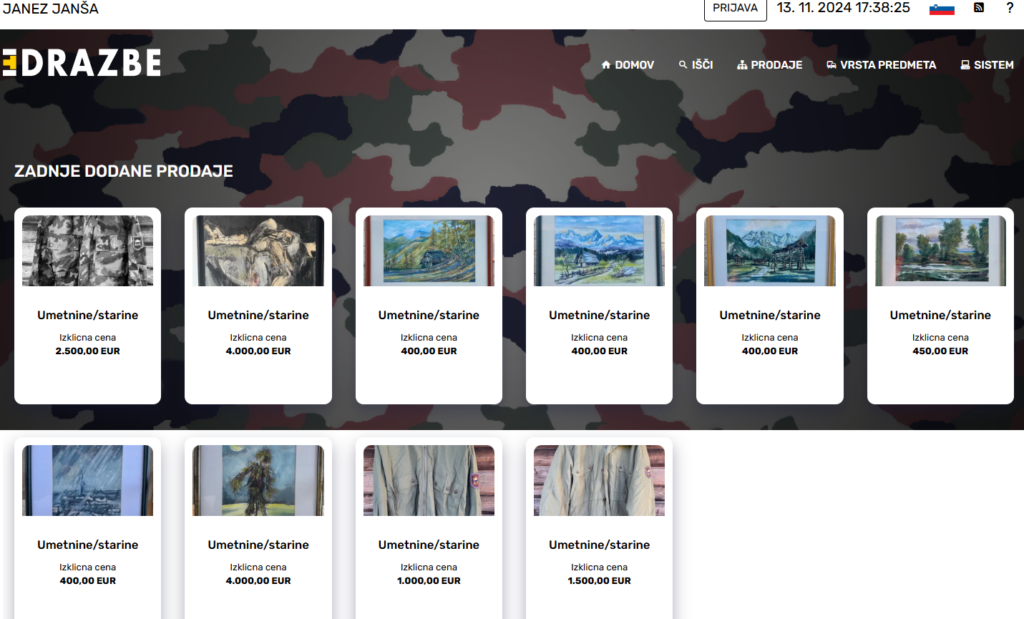The height and width of the screenshot is (619, 1024).
Task: Open the RSS feed icon
Action: [x=978, y=8]
